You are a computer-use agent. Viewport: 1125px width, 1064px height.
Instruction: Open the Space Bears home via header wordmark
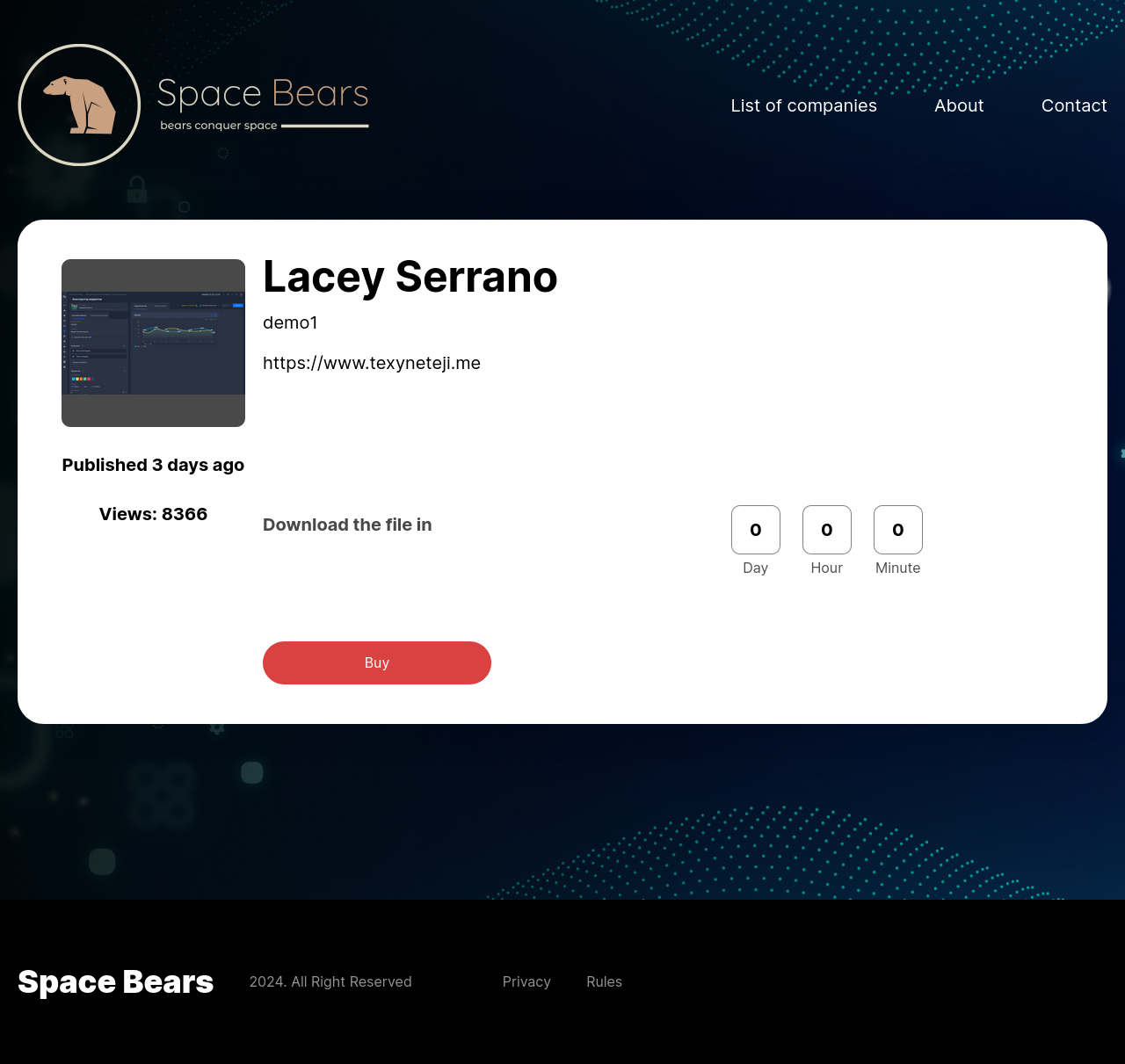pyautogui.click(x=263, y=93)
